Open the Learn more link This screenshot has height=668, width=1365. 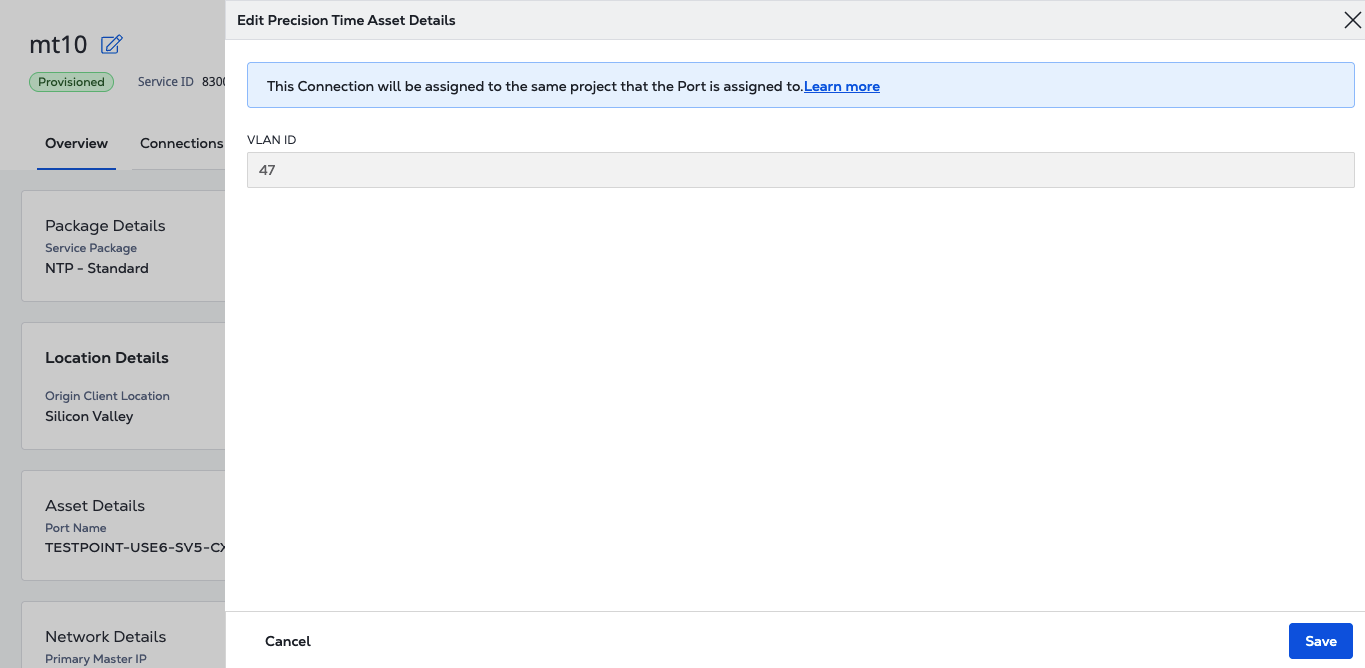[841, 86]
